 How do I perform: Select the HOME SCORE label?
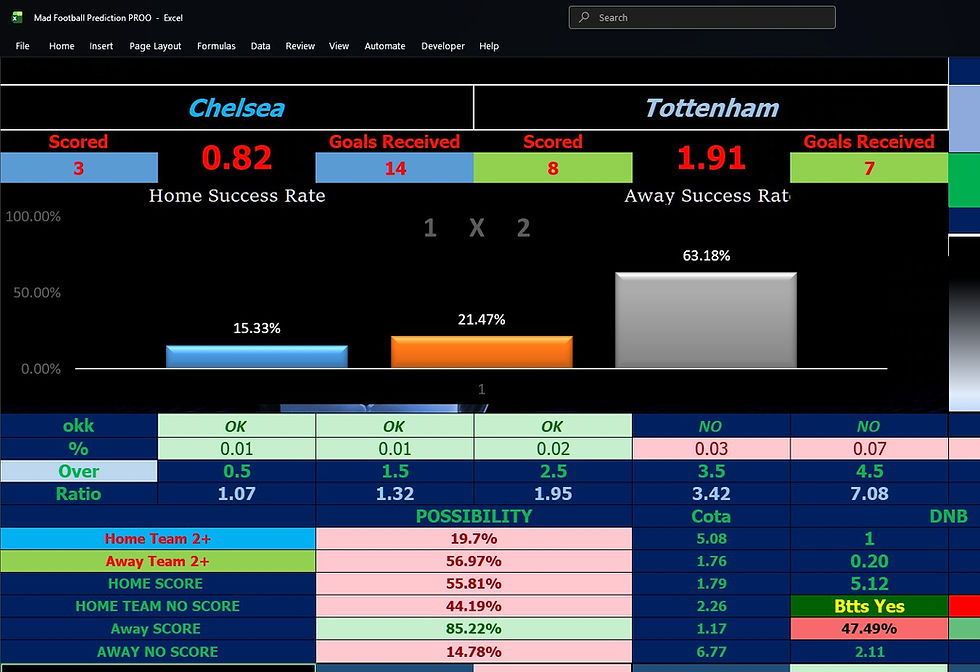tap(158, 583)
